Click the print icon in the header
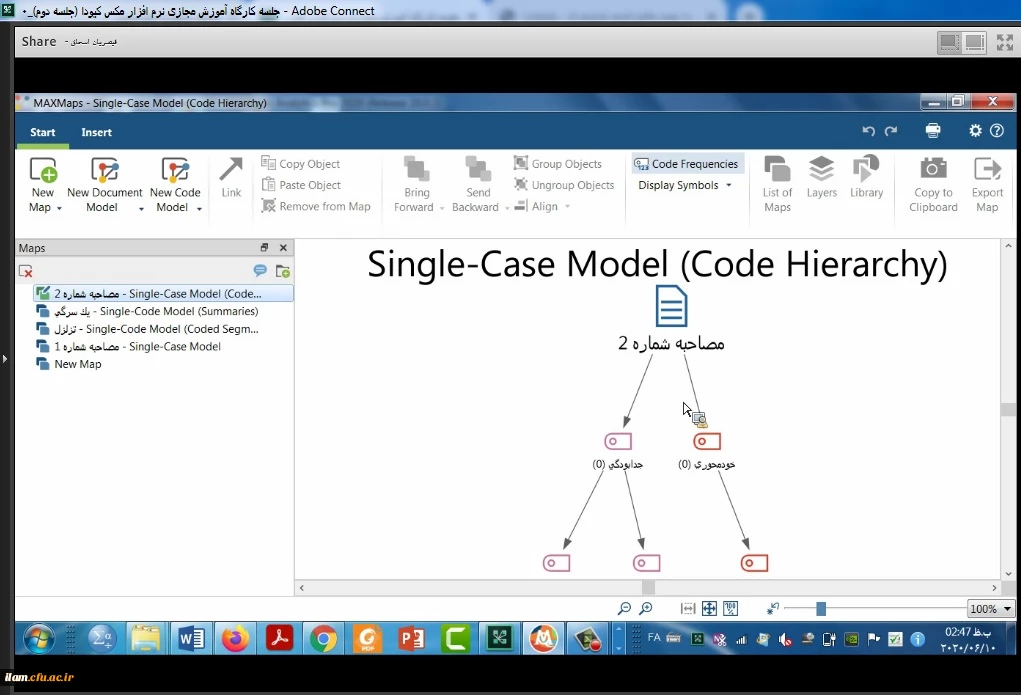The width and height of the screenshot is (1021, 695). click(x=933, y=131)
